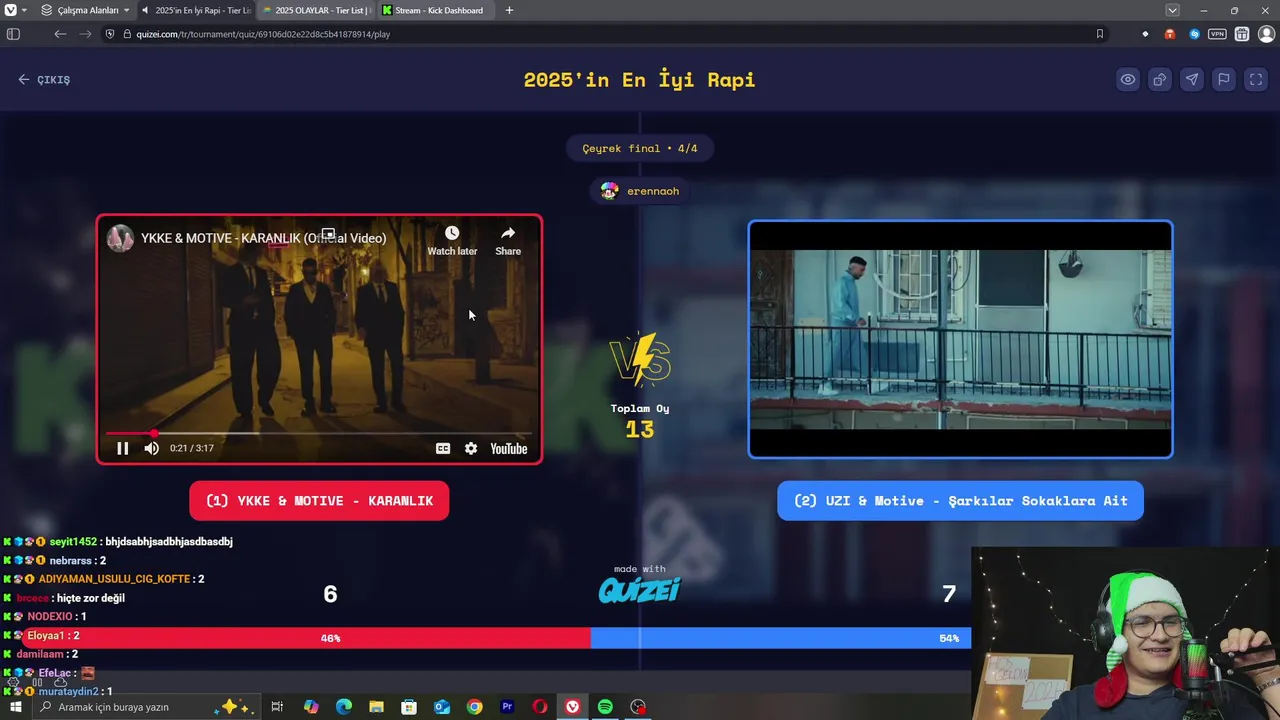Open File Explorer from taskbar

click(x=376, y=707)
